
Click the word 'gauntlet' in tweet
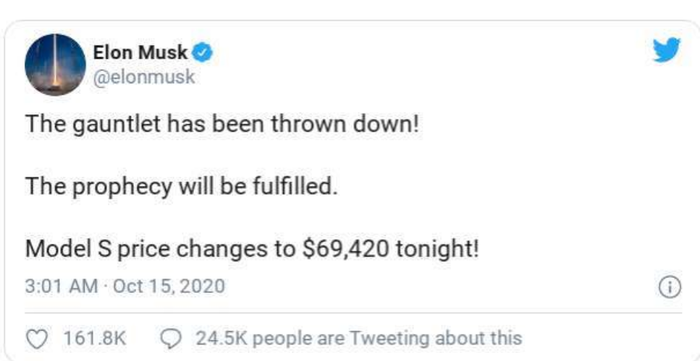click(x=116, y=126)
